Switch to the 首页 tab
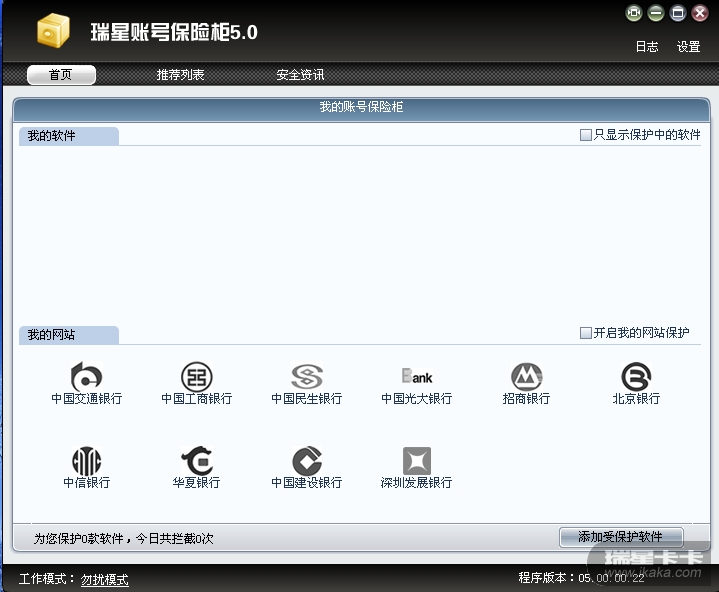Image resolution: width=719 pixels, height=592 pixels. [x=61, y=75]
